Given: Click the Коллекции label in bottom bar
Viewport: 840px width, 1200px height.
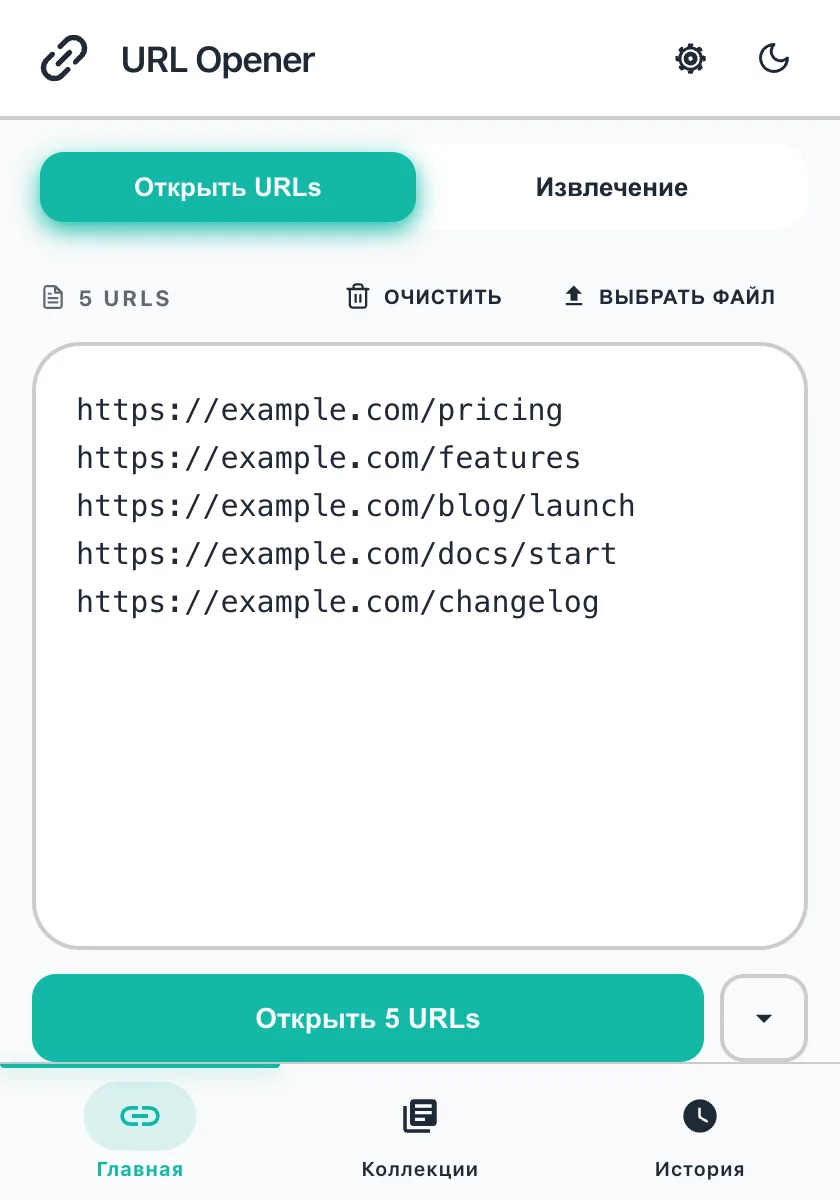Looking at the screenshot, I should point(420,1169).
